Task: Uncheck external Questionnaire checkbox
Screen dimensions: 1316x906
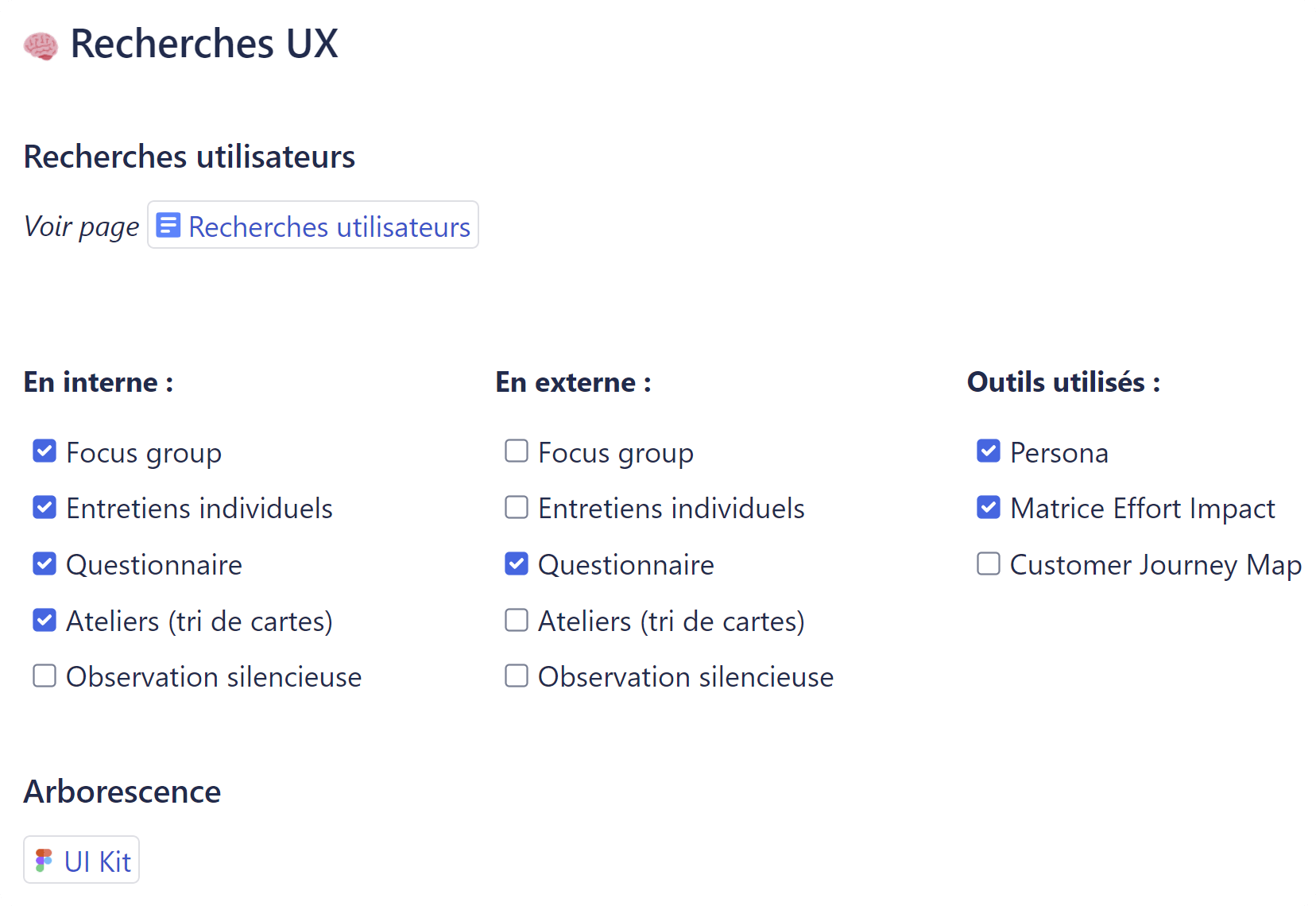Action: pyautogui.click(x=517, y=563)
